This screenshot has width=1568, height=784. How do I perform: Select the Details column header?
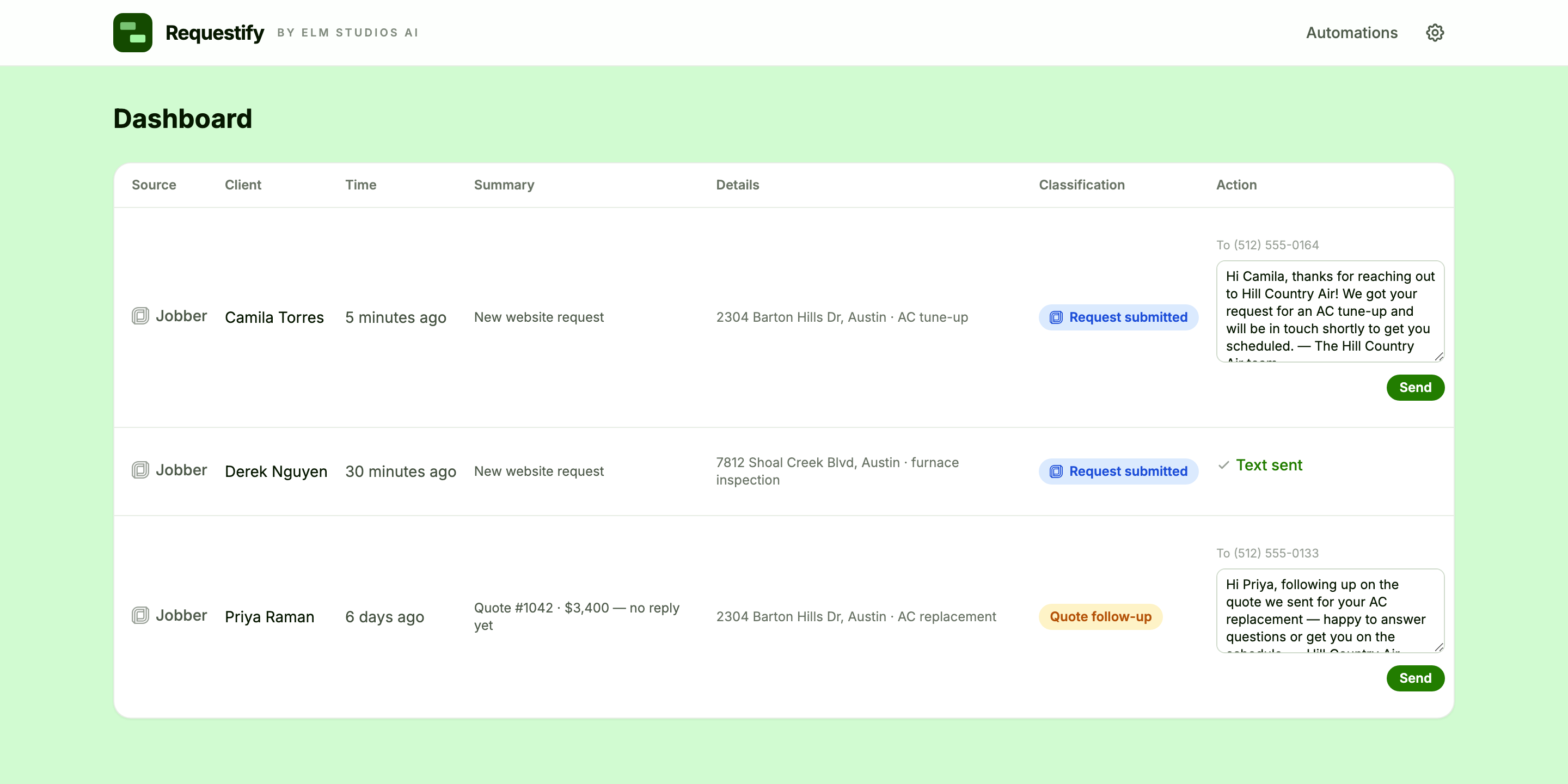click(738, 185)
